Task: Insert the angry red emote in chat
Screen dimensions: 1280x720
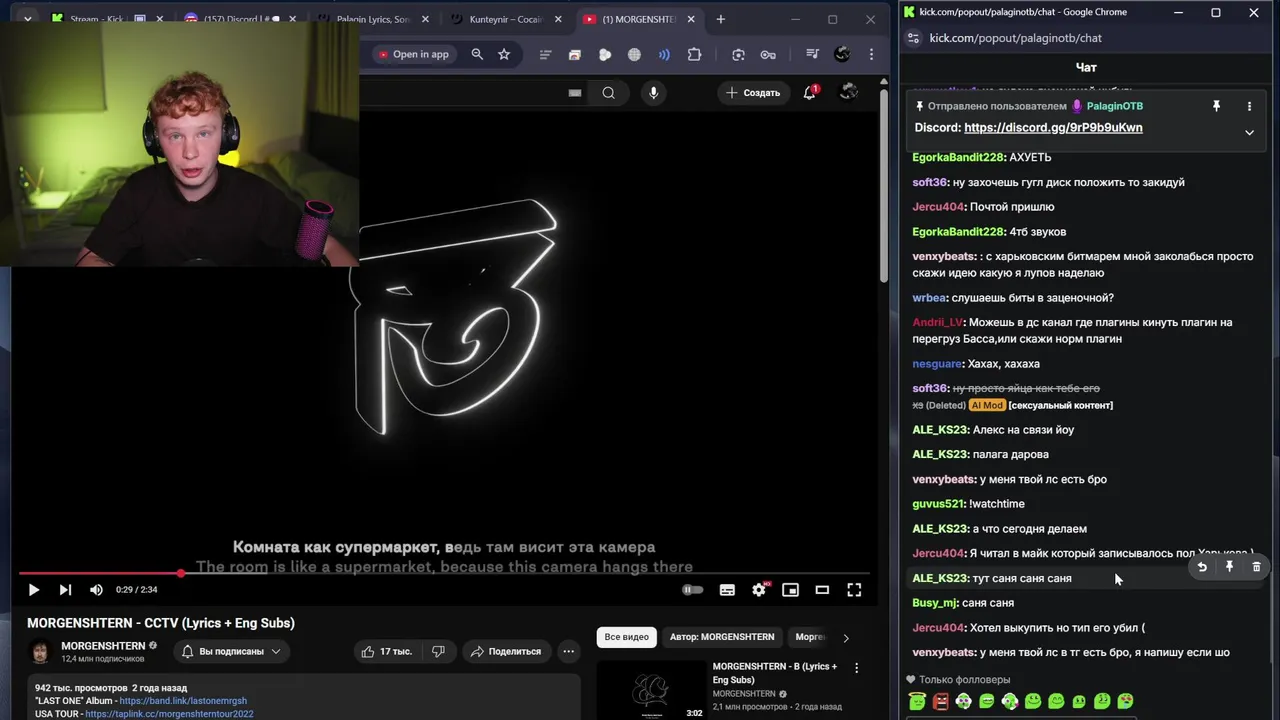Action: point(940,701)
